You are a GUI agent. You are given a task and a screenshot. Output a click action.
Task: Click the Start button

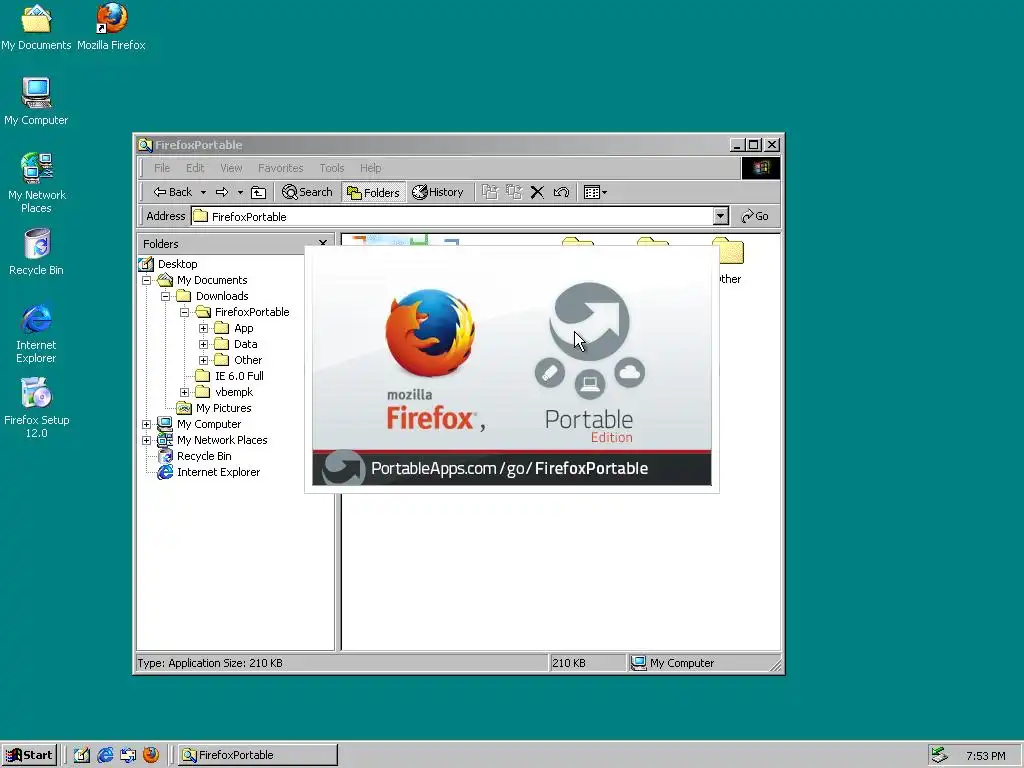[29, 755]
